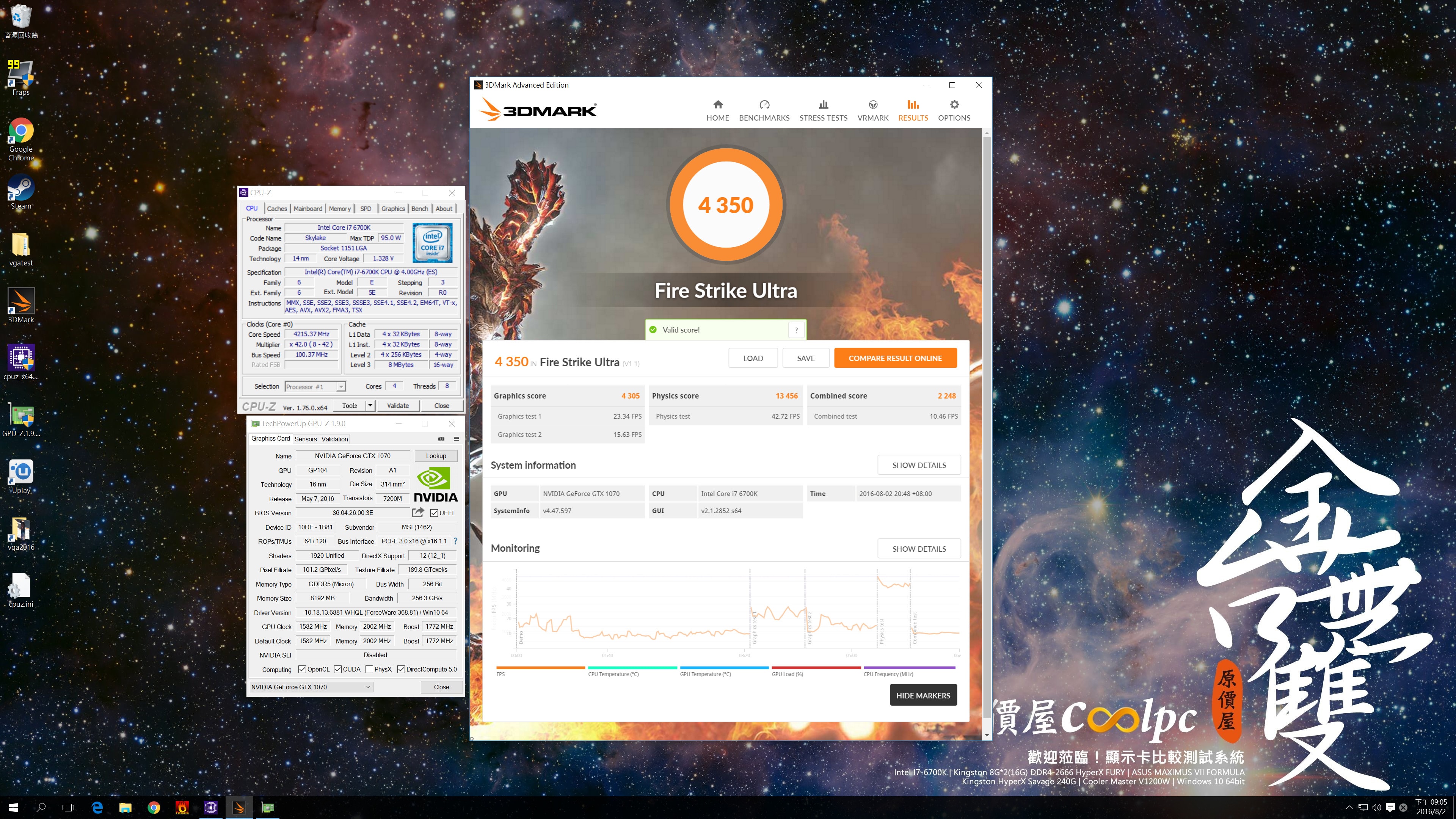Image resolution: width=1456 pixels, height=819 pixels.
Task: Expand CPU-Z Processor #1 selection dropdown
Action: [x=341, y=387]
